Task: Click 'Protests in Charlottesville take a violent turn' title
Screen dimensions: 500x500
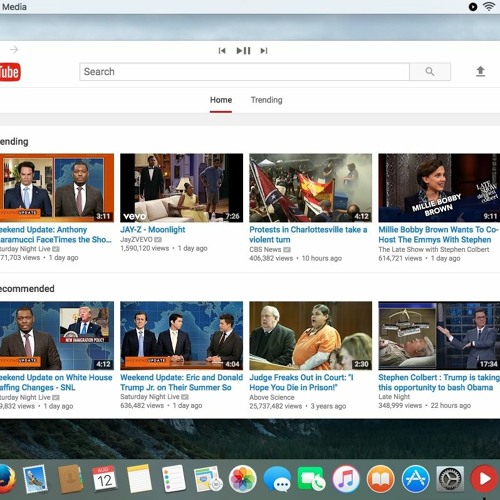Action: (x=308, y=235)
